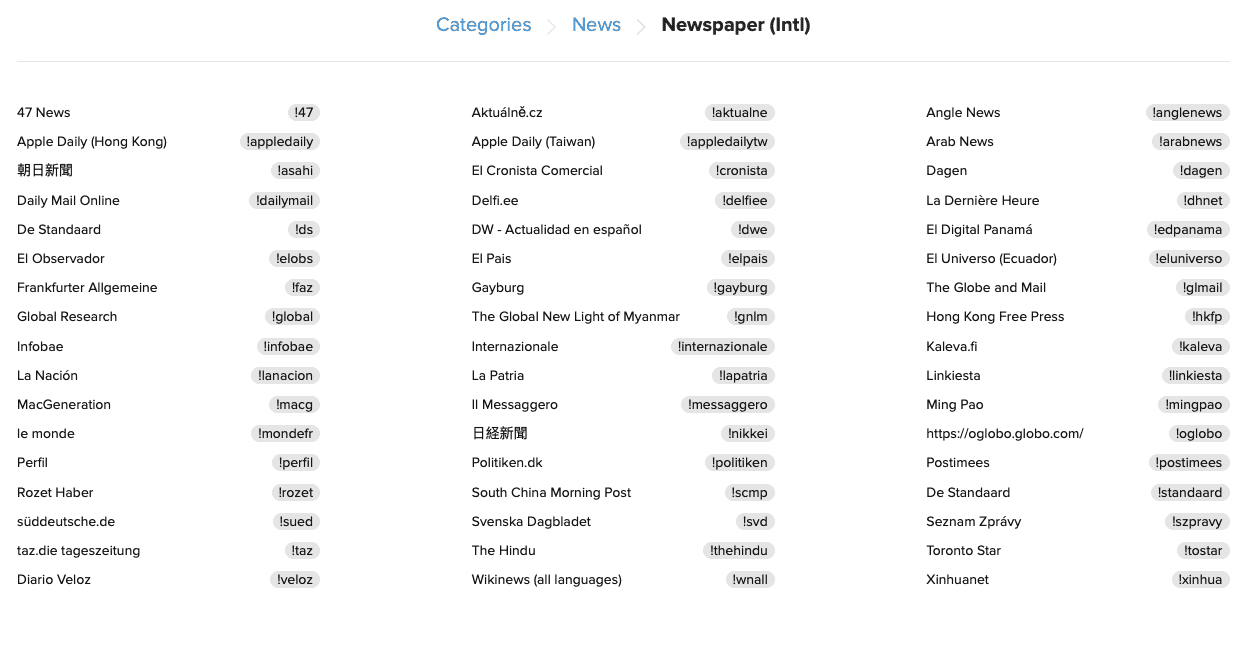Open the Svenska Dagbladet entry
This screenshot has width=1259, height=651.
[x=531, y=522]
